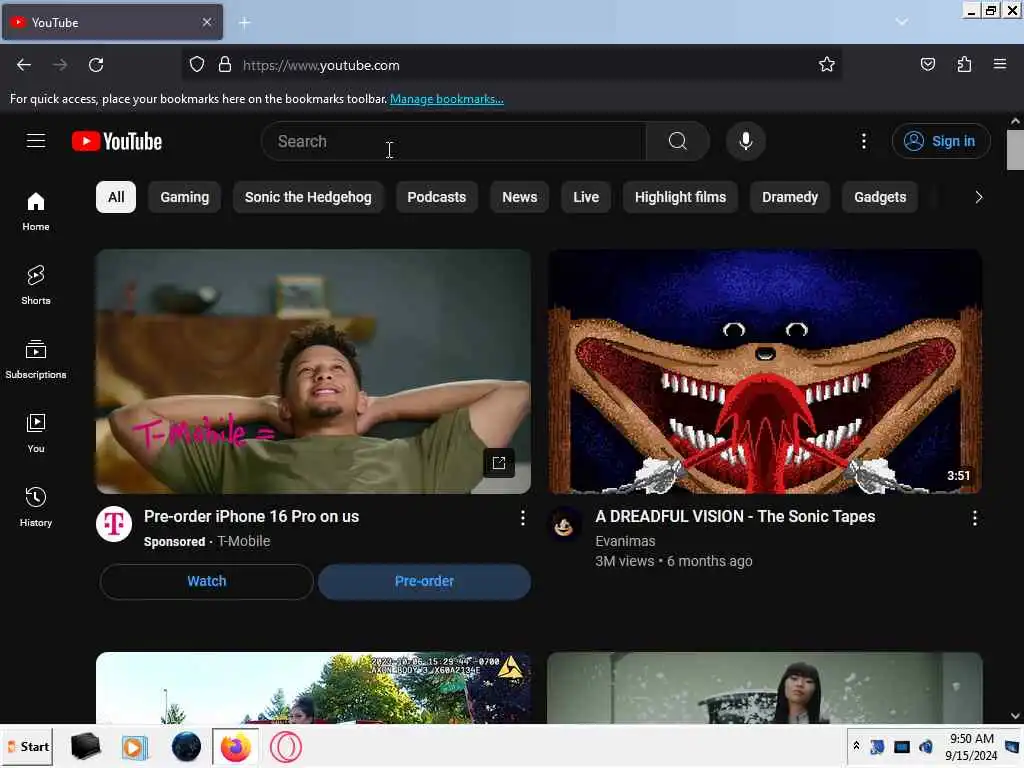
Task: Open History in sidebar
Action: tap(36, 507)
